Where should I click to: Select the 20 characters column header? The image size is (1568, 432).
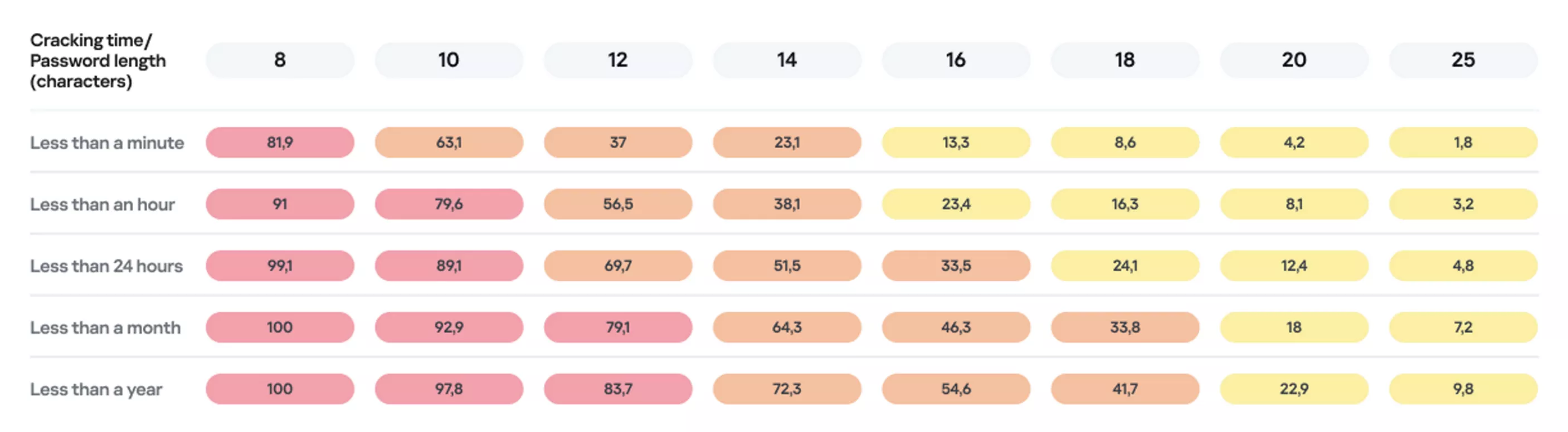pyautogui.click(x=1294, y=60)
